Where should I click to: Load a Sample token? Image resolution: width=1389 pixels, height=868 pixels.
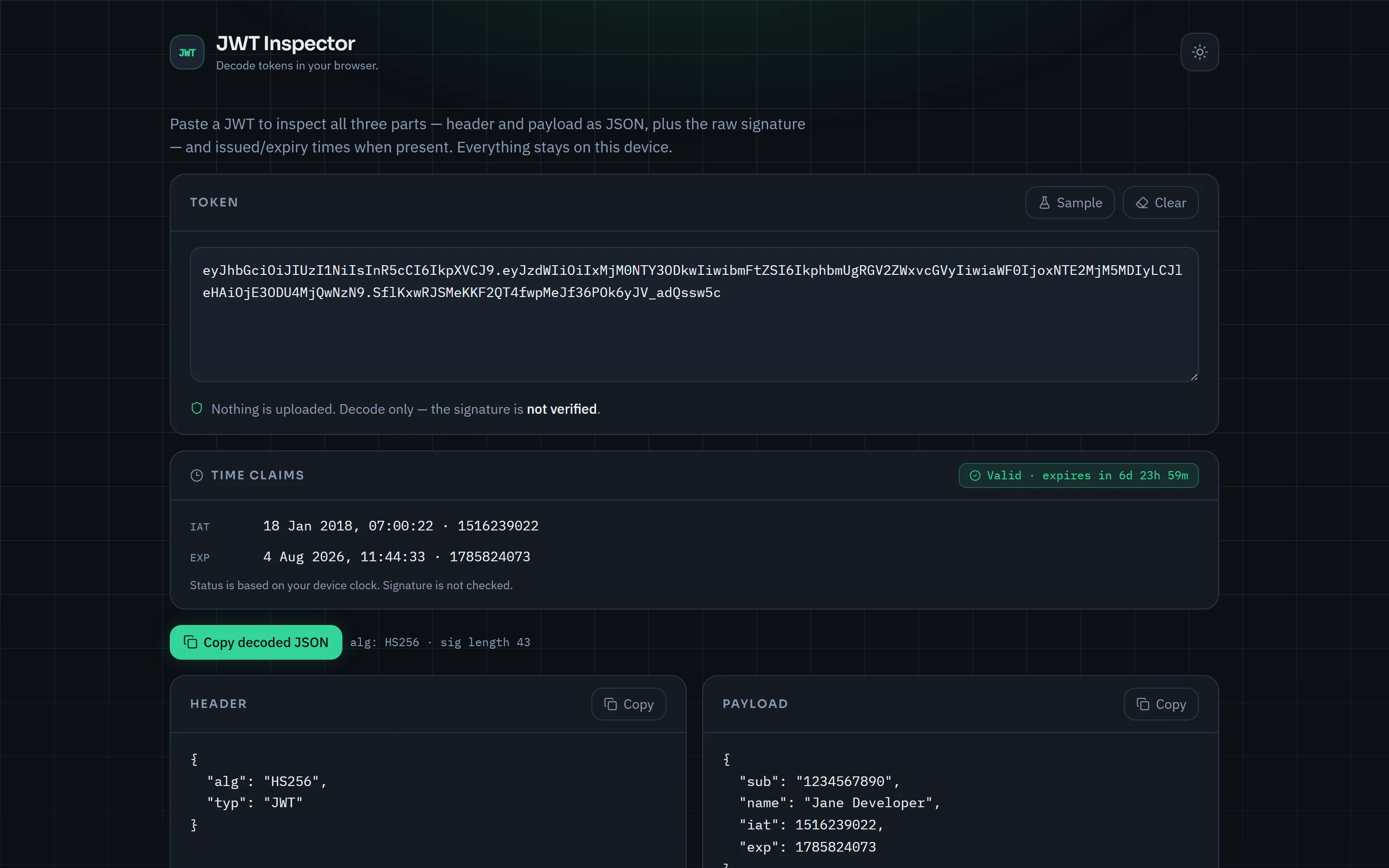[1070, 203]
